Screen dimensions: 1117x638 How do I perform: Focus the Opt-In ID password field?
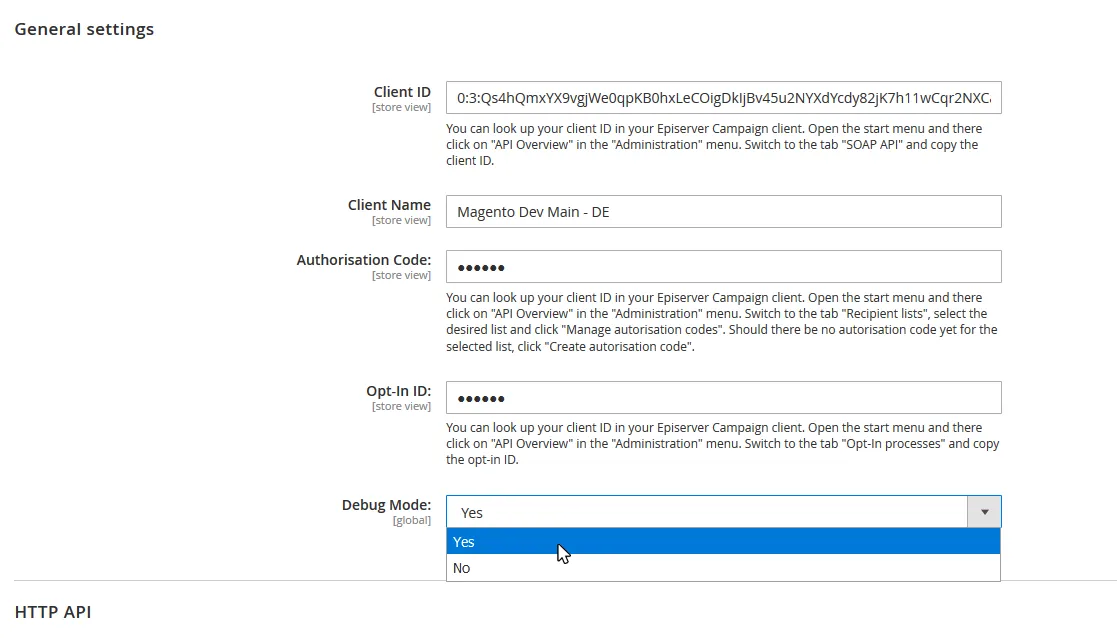coord(724,397)
